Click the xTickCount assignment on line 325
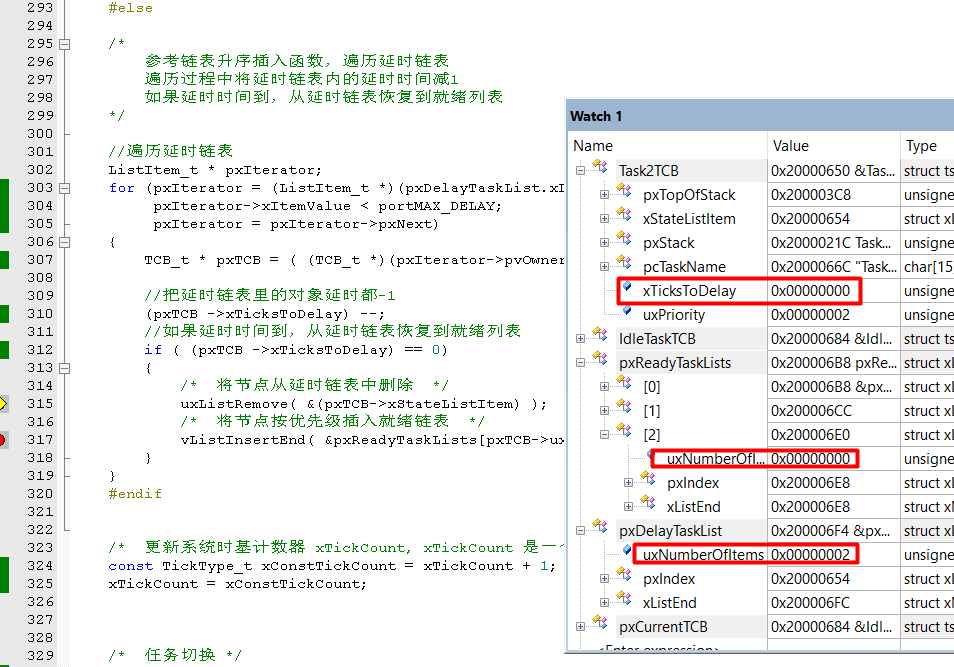 238,584
